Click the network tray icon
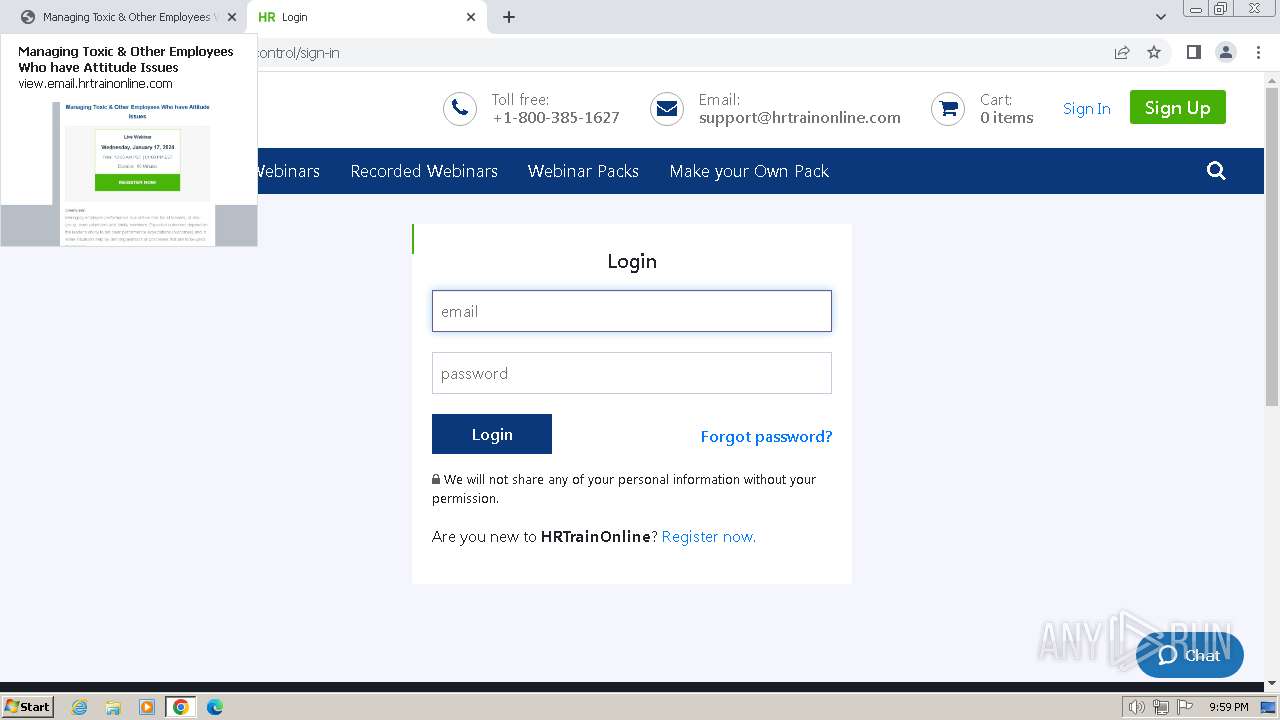1280x720 pixels. (x=1160, y=707)
